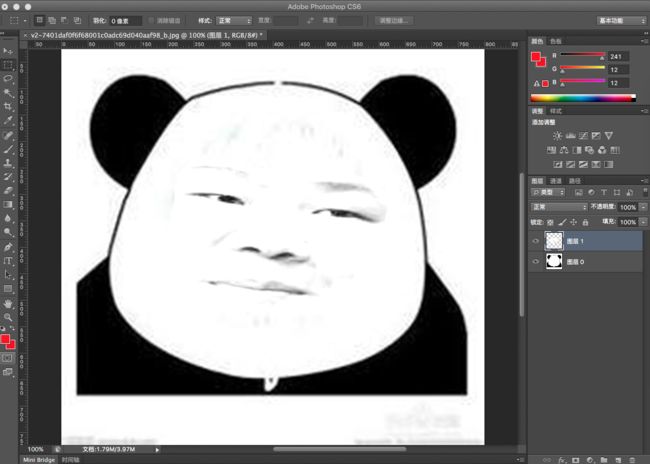The height and width of the screenshot is (464, 650).
Task: Enable intersect with selection mode
Action: click(x=77, y=20)
